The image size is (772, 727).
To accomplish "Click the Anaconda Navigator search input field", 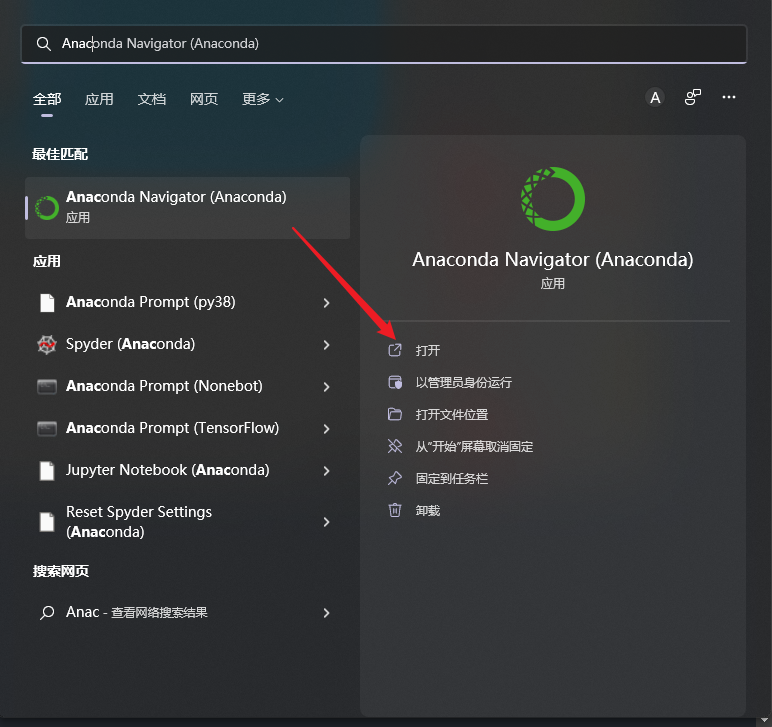I will [x=384, y=44].
